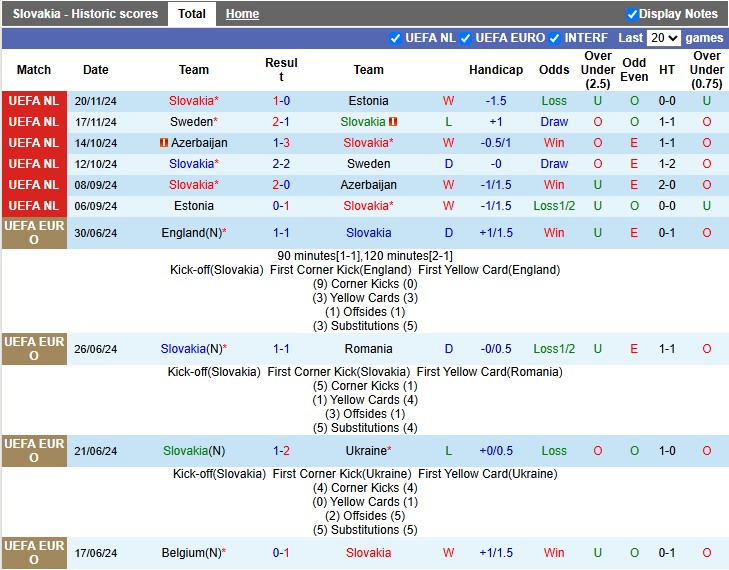Viewport: 729px width, 570px height.
Task: Click the red card icon beside Azerbaijan
Action: [x=164, y=143]
